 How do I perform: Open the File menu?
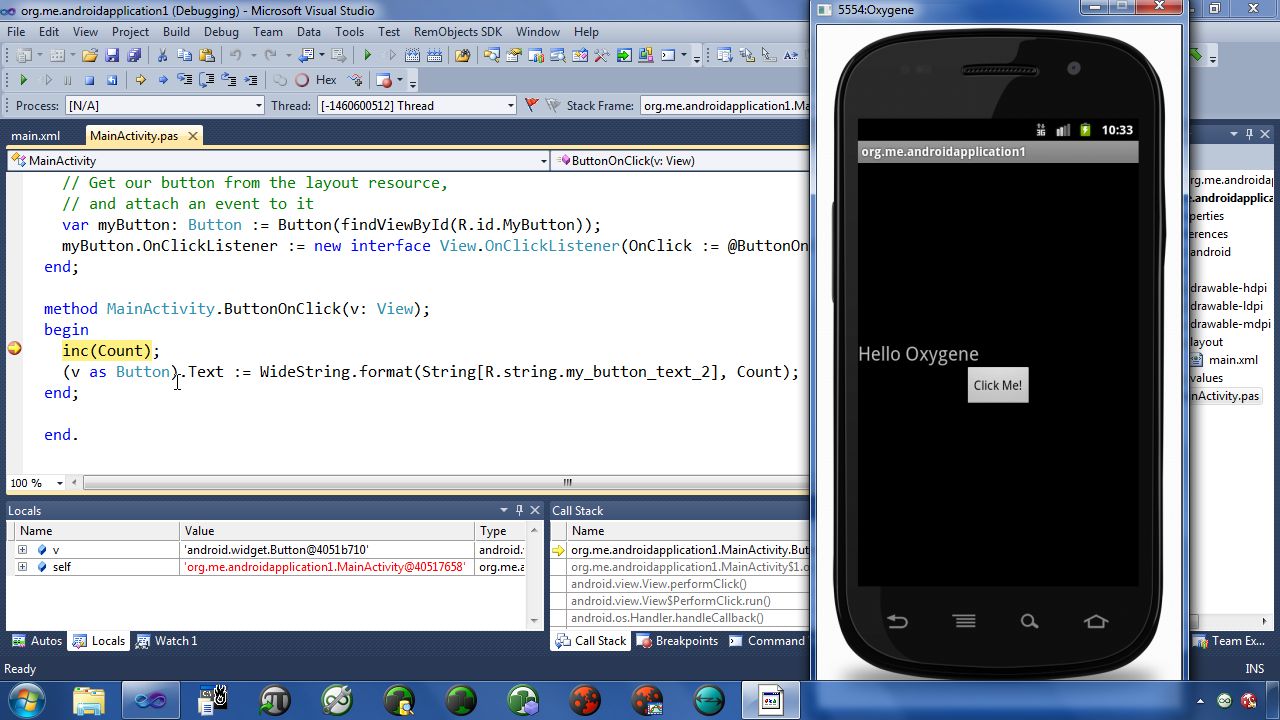[x=16, y=31]
